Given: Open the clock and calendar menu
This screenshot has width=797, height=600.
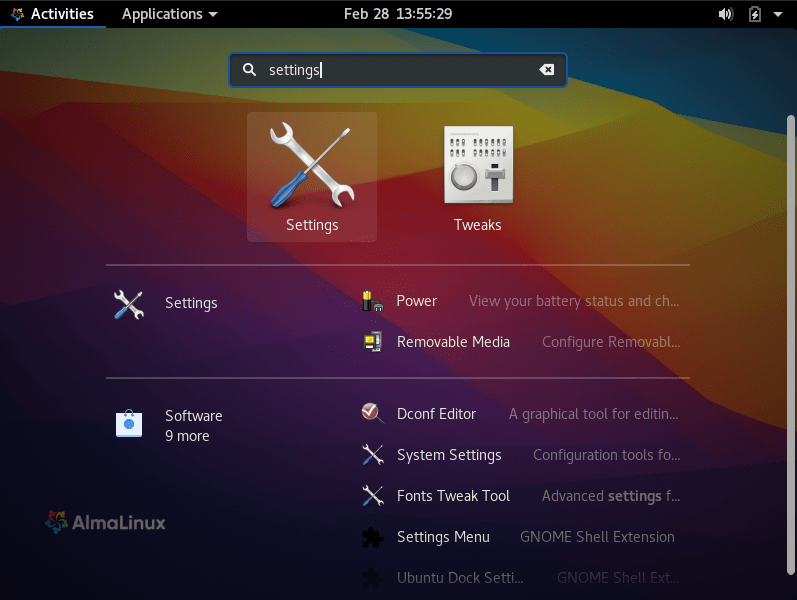Looking at the screenshot, I should 397,14.
